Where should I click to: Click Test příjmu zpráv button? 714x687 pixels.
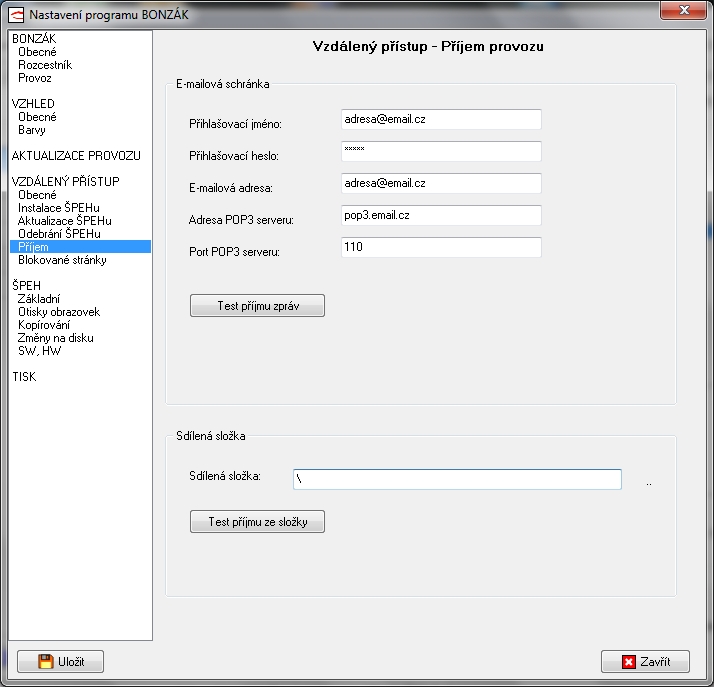pyautogui.click(x=257, y=305)
